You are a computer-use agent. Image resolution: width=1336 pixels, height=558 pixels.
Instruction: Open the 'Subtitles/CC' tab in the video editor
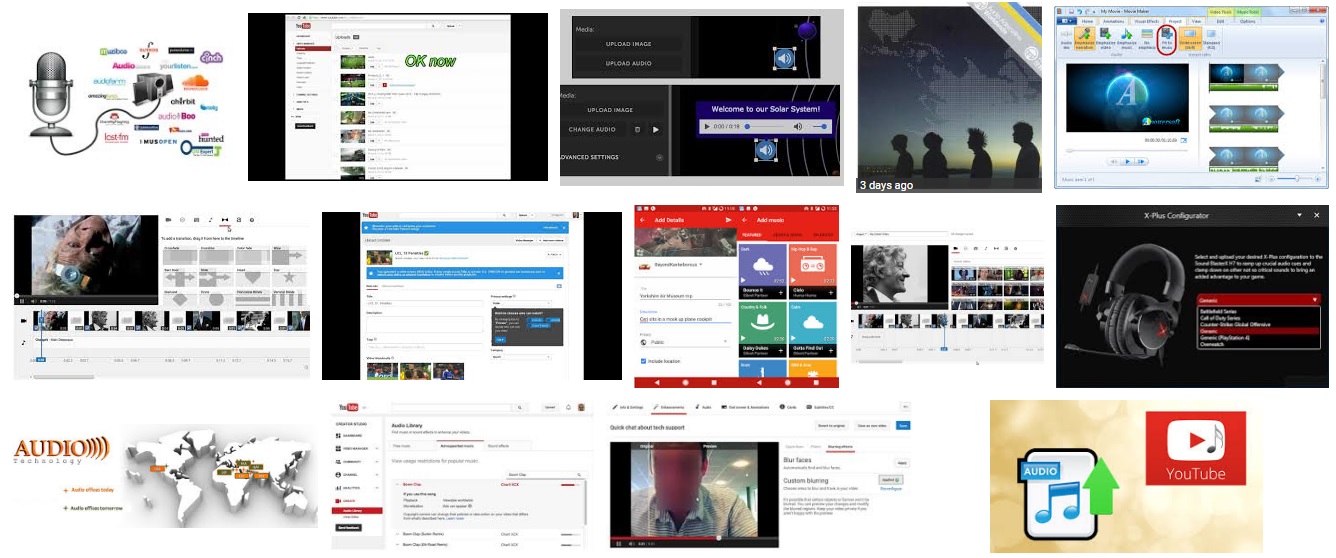pyautogui.click(x=820, y=407)
